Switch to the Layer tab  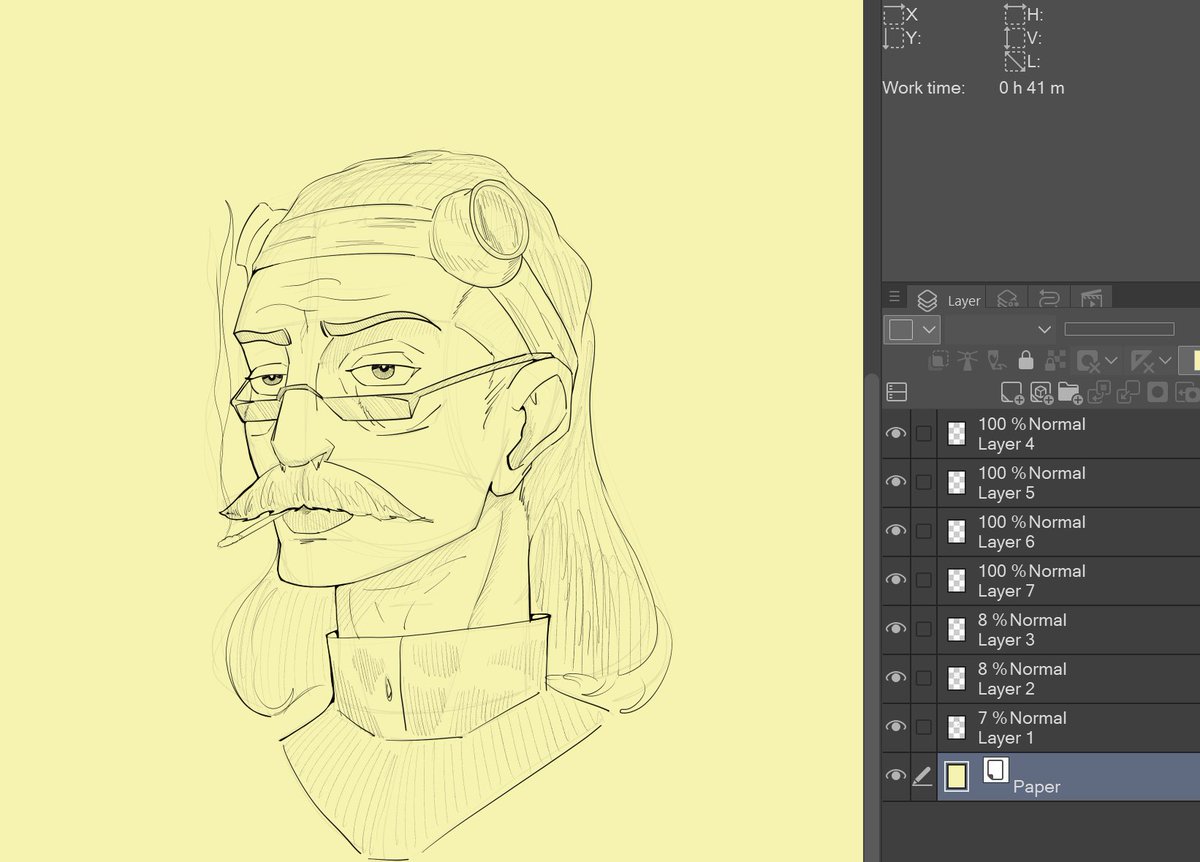point(949,299)
